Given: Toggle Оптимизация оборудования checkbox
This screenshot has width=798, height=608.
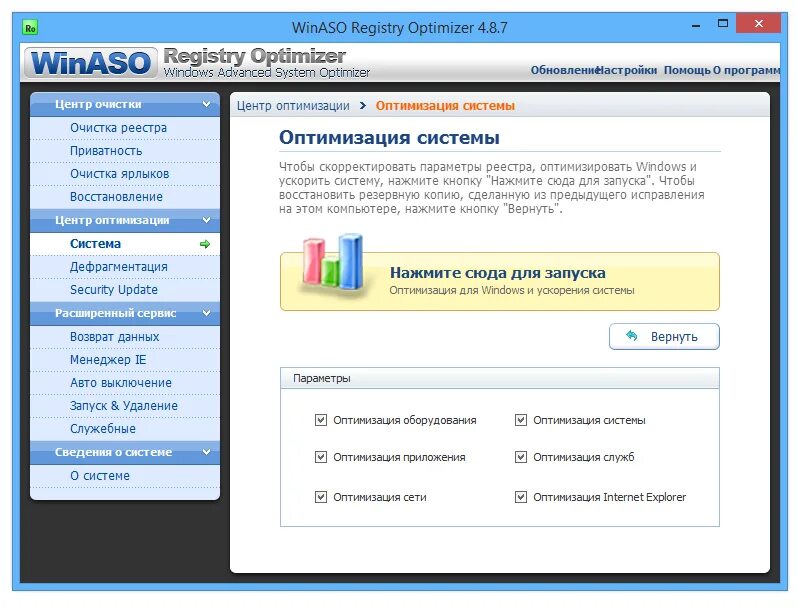Looking at the screenshot, I should (x=321, y=420).
